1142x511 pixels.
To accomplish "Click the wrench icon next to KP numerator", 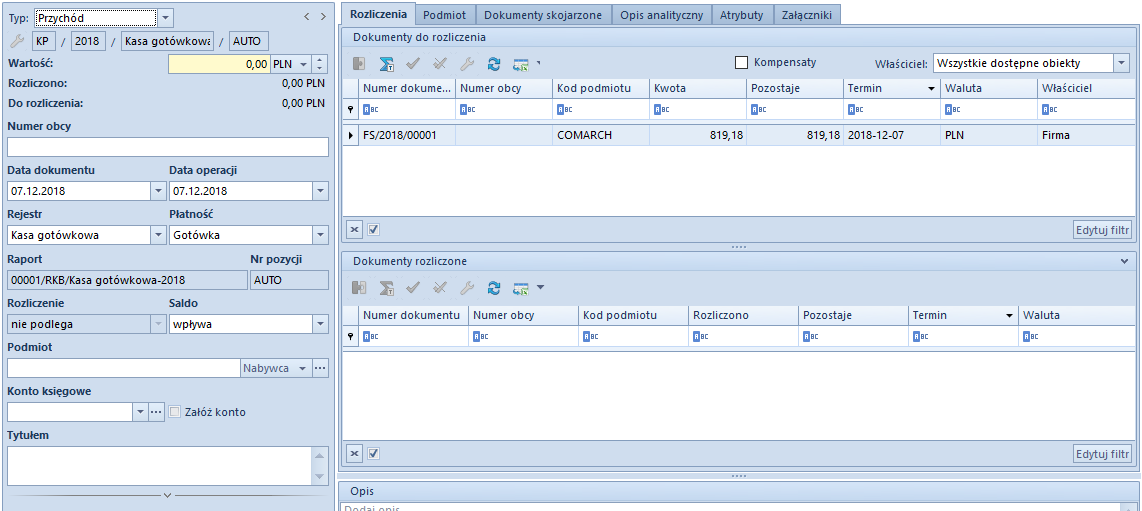I will point(16,41).
